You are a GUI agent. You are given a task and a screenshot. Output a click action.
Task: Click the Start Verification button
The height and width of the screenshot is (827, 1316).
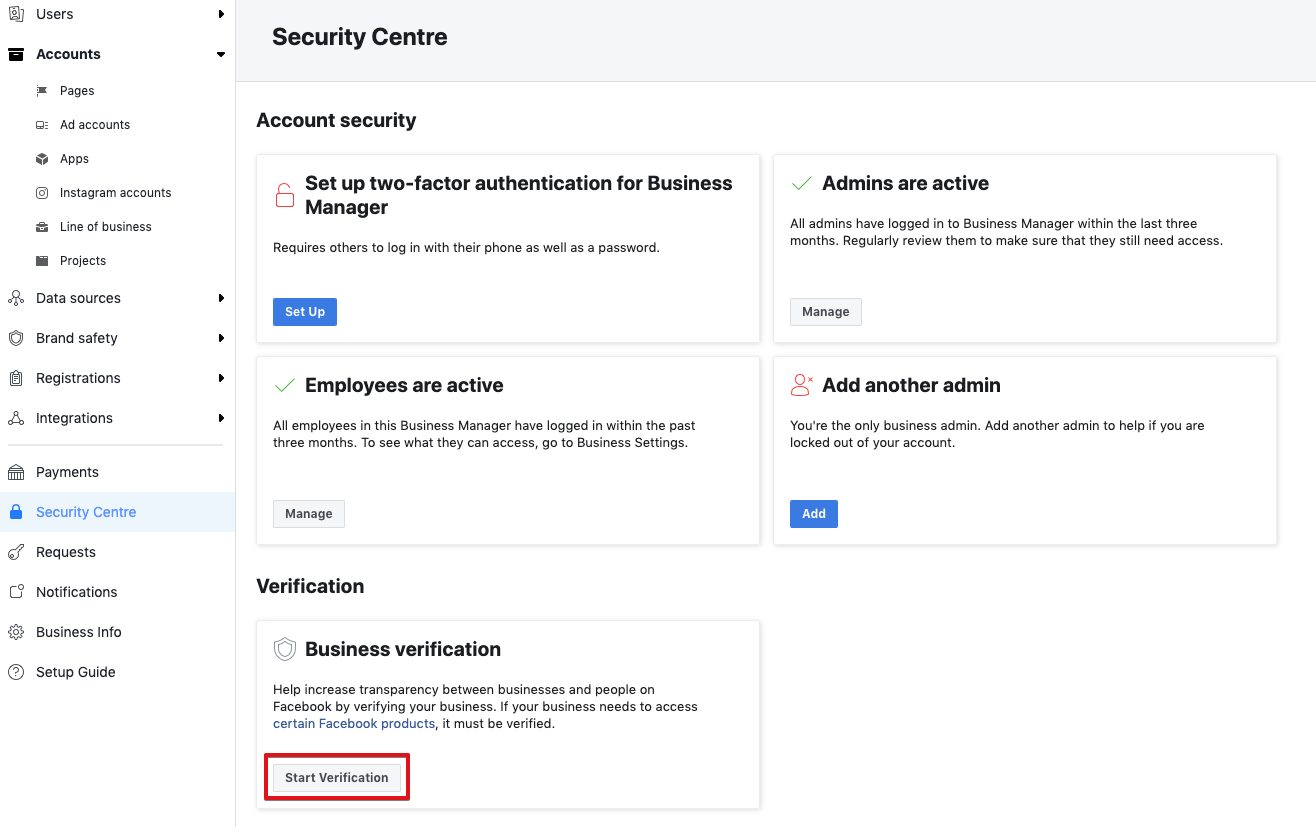click(x=337, y=778)
